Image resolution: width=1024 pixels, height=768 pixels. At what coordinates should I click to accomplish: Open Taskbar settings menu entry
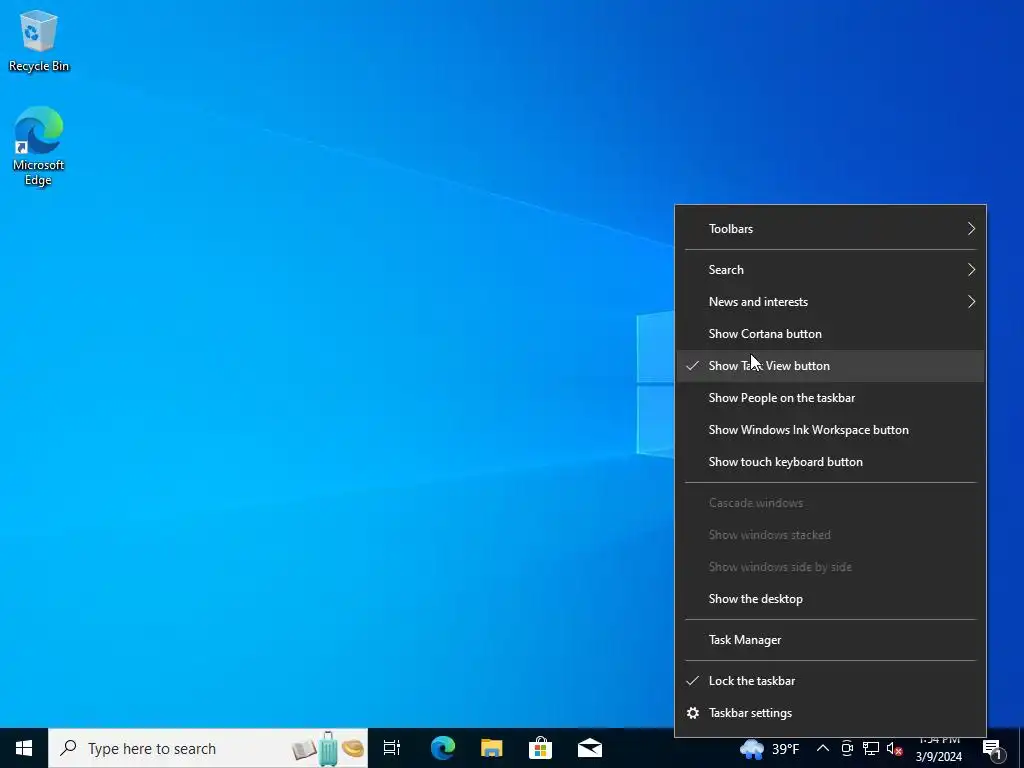(x=831, y=713)
